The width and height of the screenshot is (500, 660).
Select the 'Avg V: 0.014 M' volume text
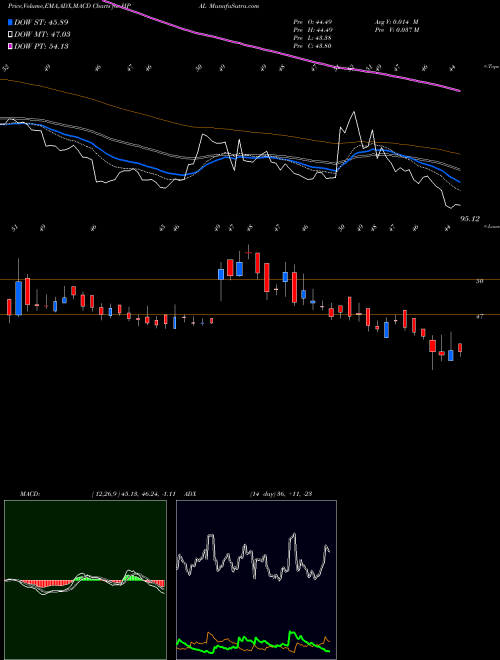396,22
